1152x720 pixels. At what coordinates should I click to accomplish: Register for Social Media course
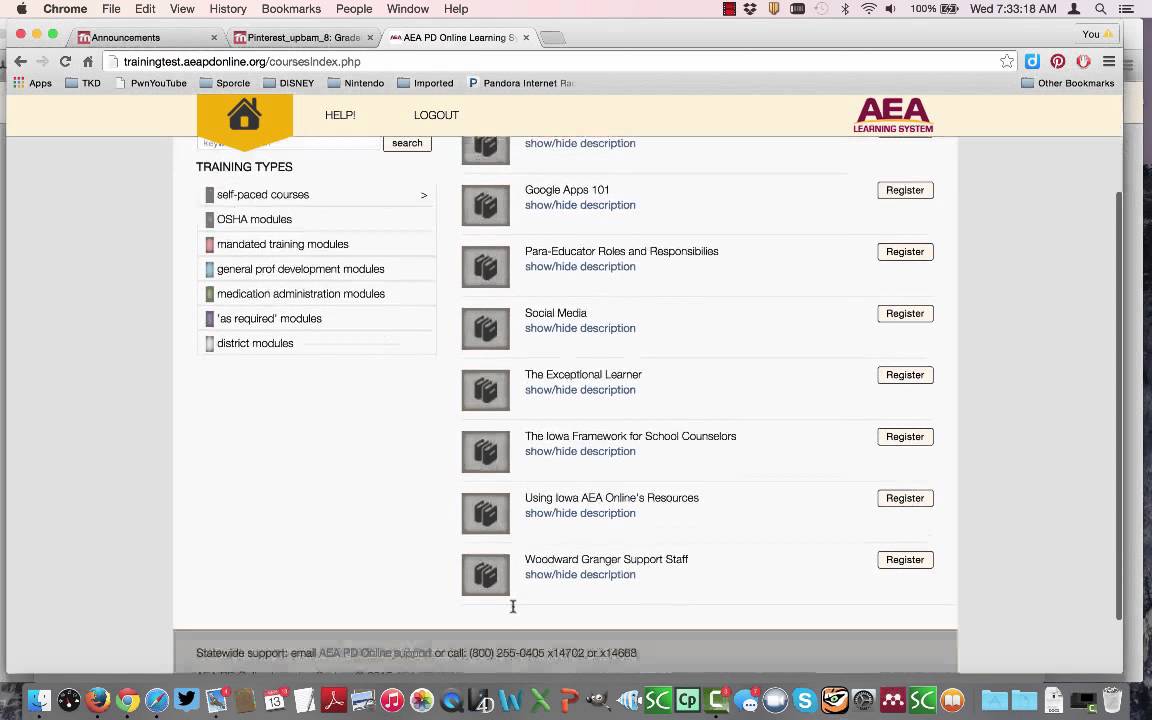[905, 314]
